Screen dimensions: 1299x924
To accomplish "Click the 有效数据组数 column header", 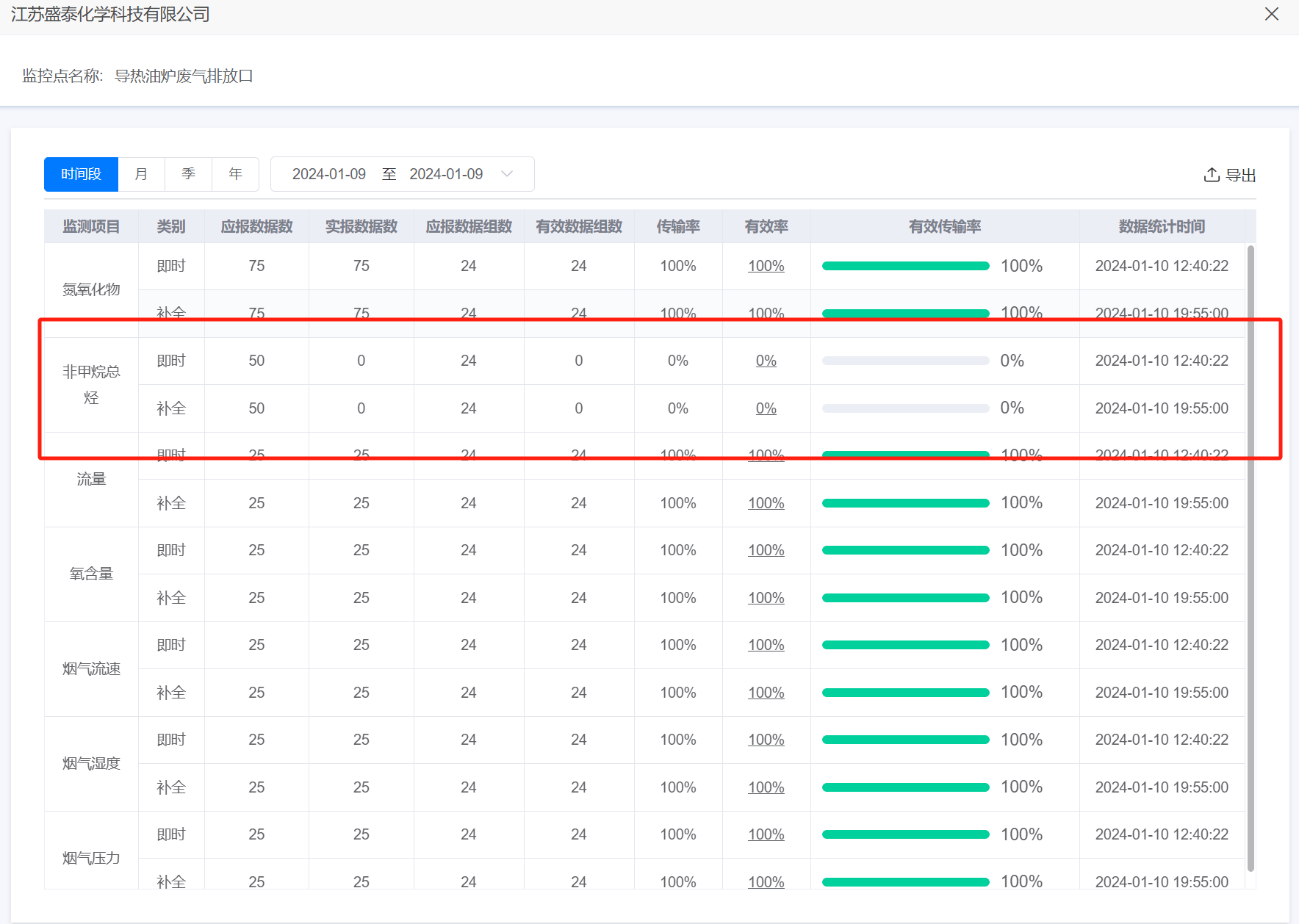I will tap(579, 226).
